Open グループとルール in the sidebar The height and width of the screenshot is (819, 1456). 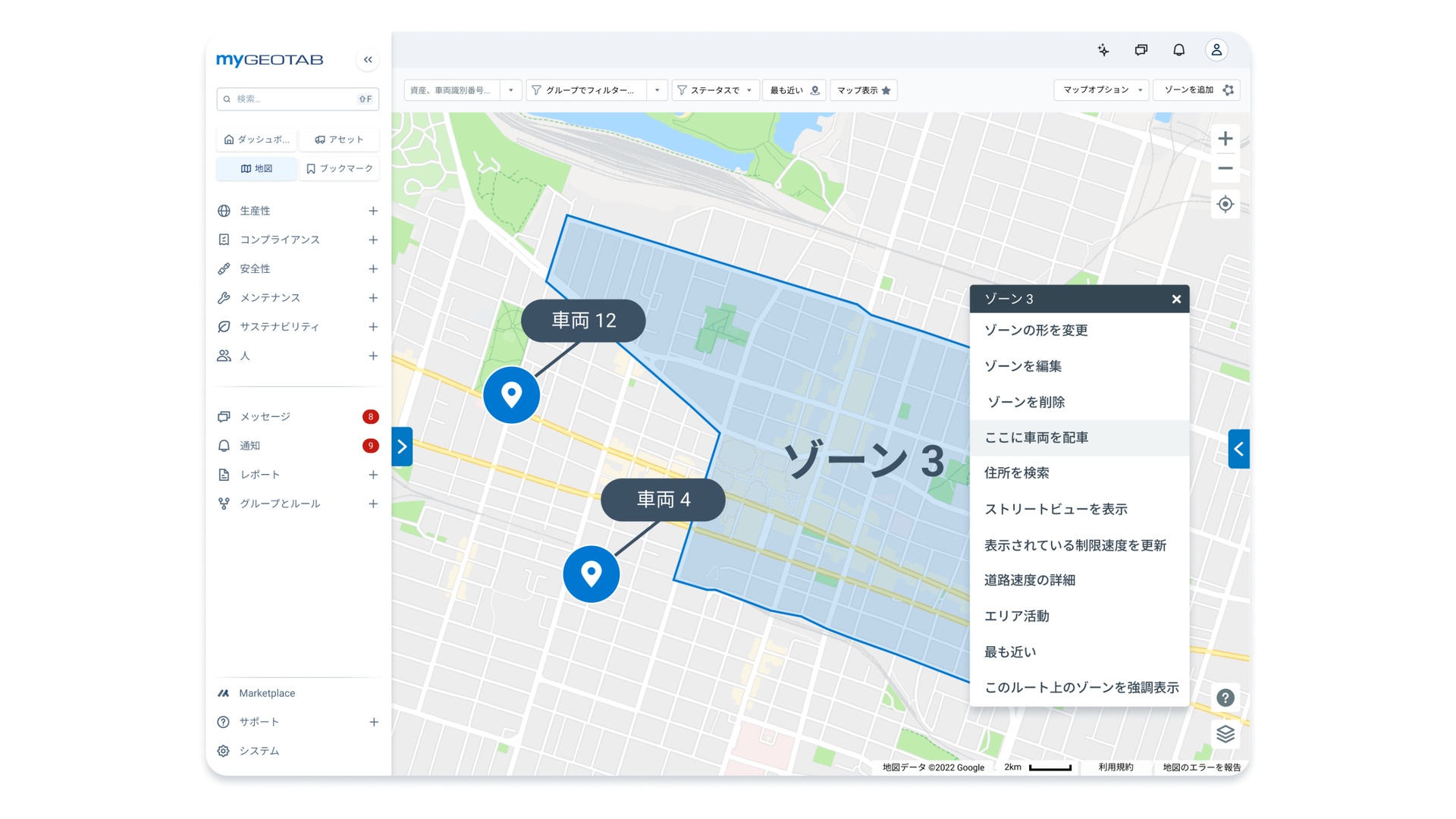[280, 504]
